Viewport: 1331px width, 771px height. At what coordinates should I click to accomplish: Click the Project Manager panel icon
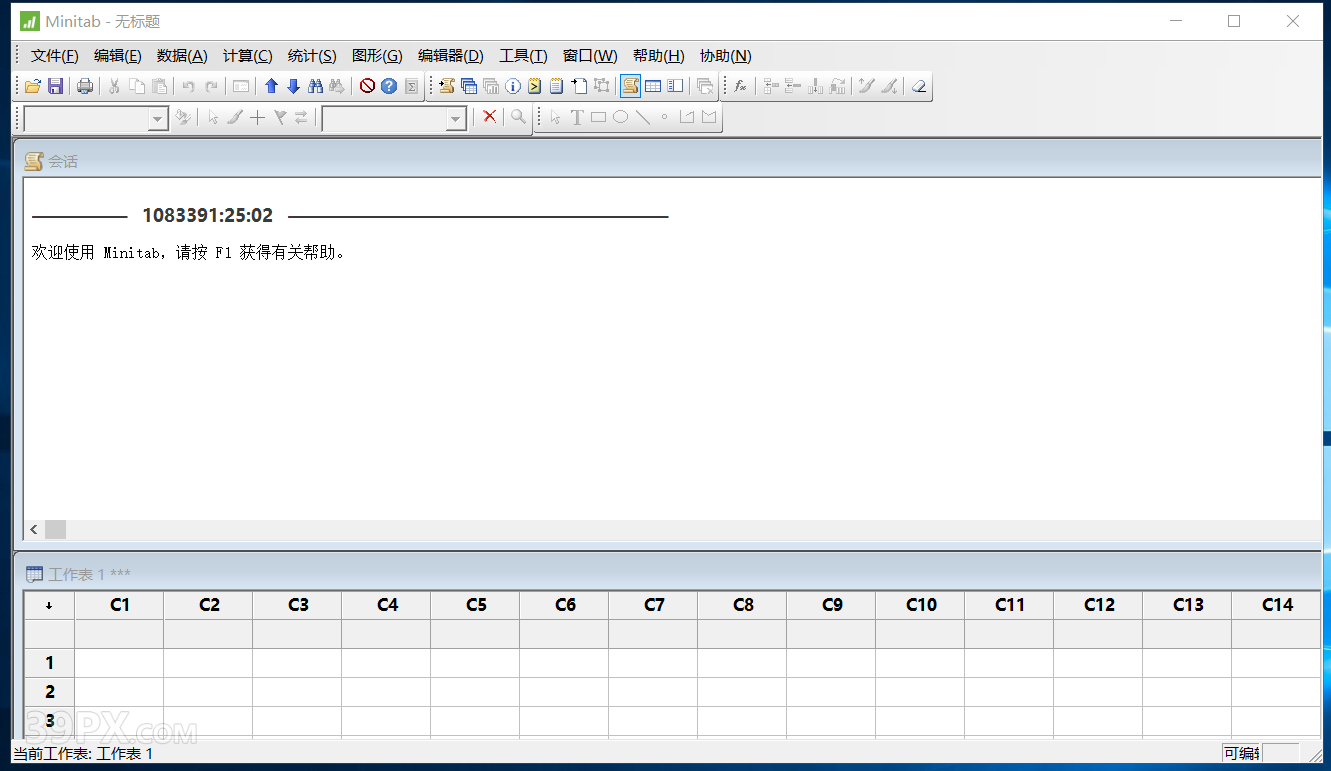tap(675, 87)
